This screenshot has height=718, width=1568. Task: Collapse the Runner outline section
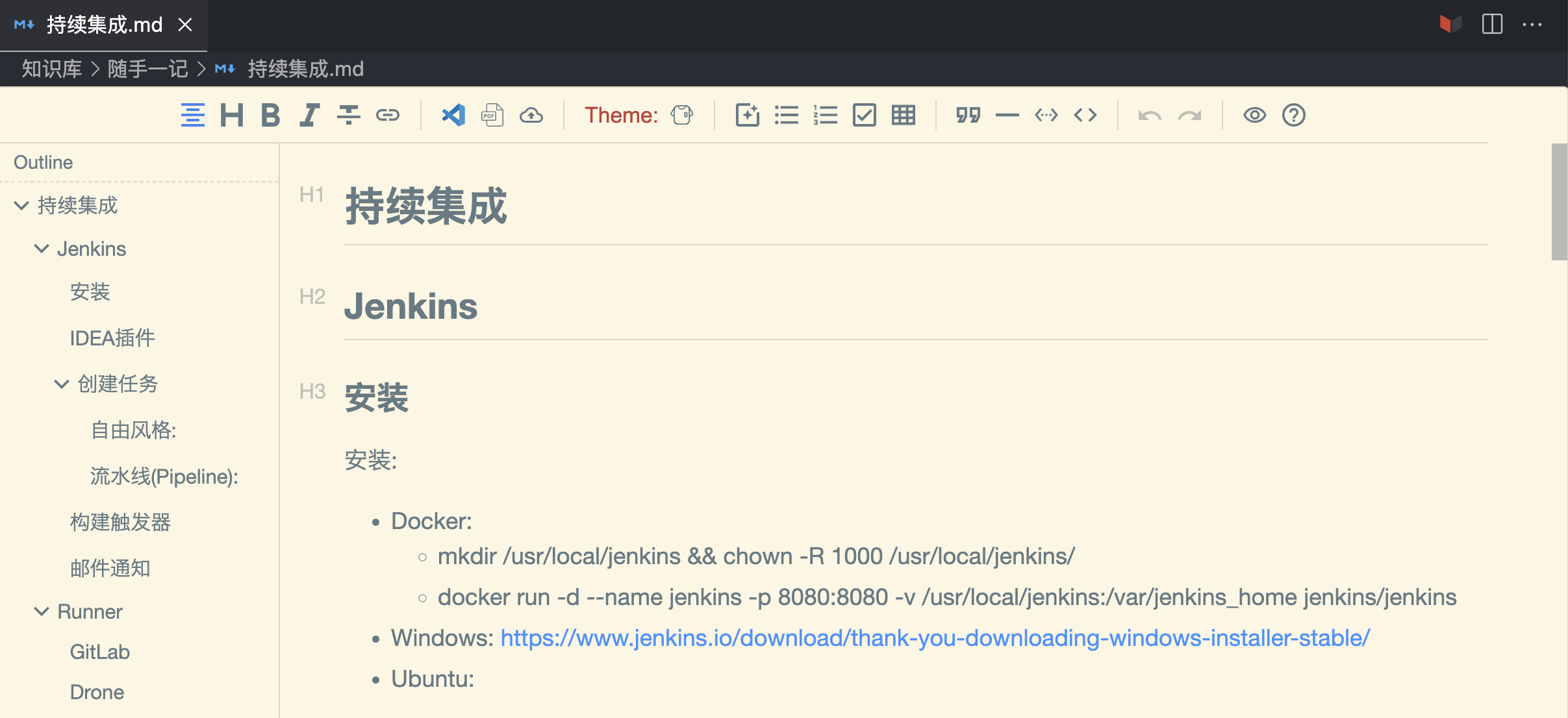[x=42, y=612]
